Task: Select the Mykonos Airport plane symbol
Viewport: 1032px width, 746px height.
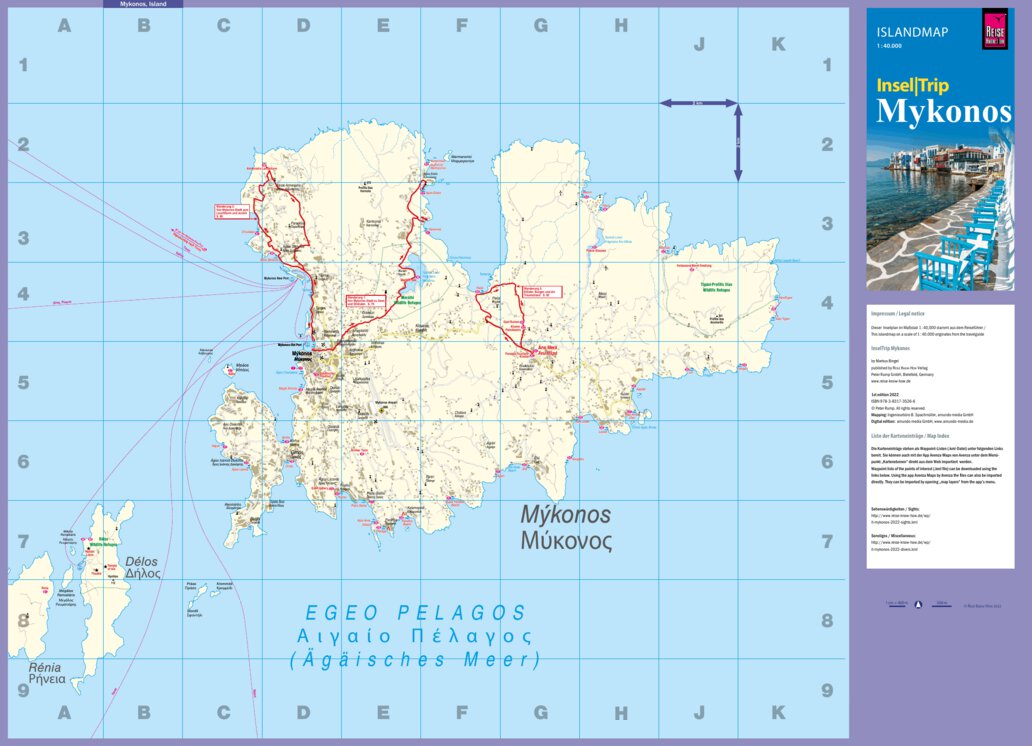Action: coord(381,410)
